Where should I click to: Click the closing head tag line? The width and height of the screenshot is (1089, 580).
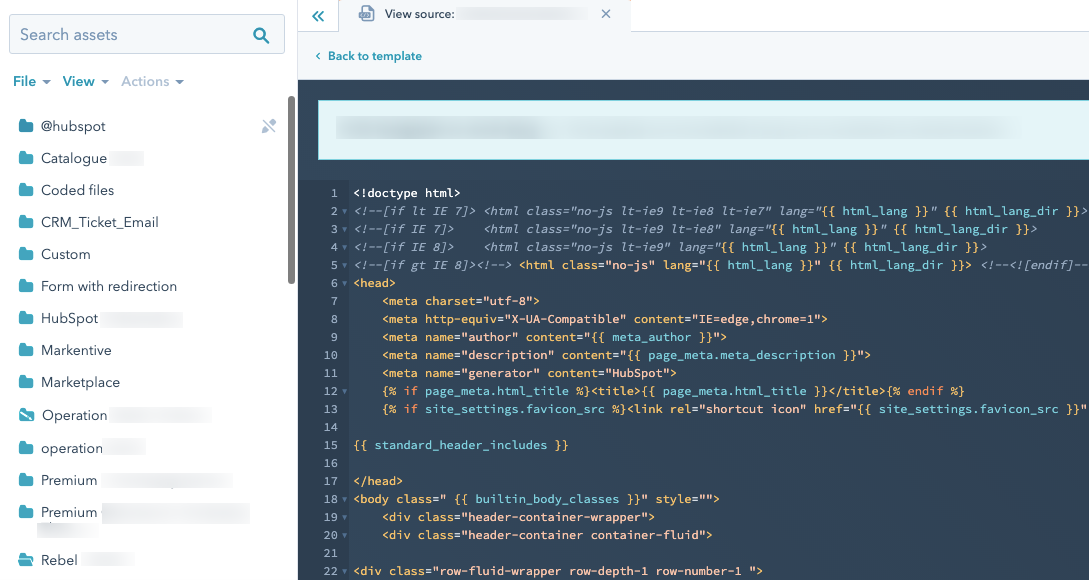click(x=378, y=481)
